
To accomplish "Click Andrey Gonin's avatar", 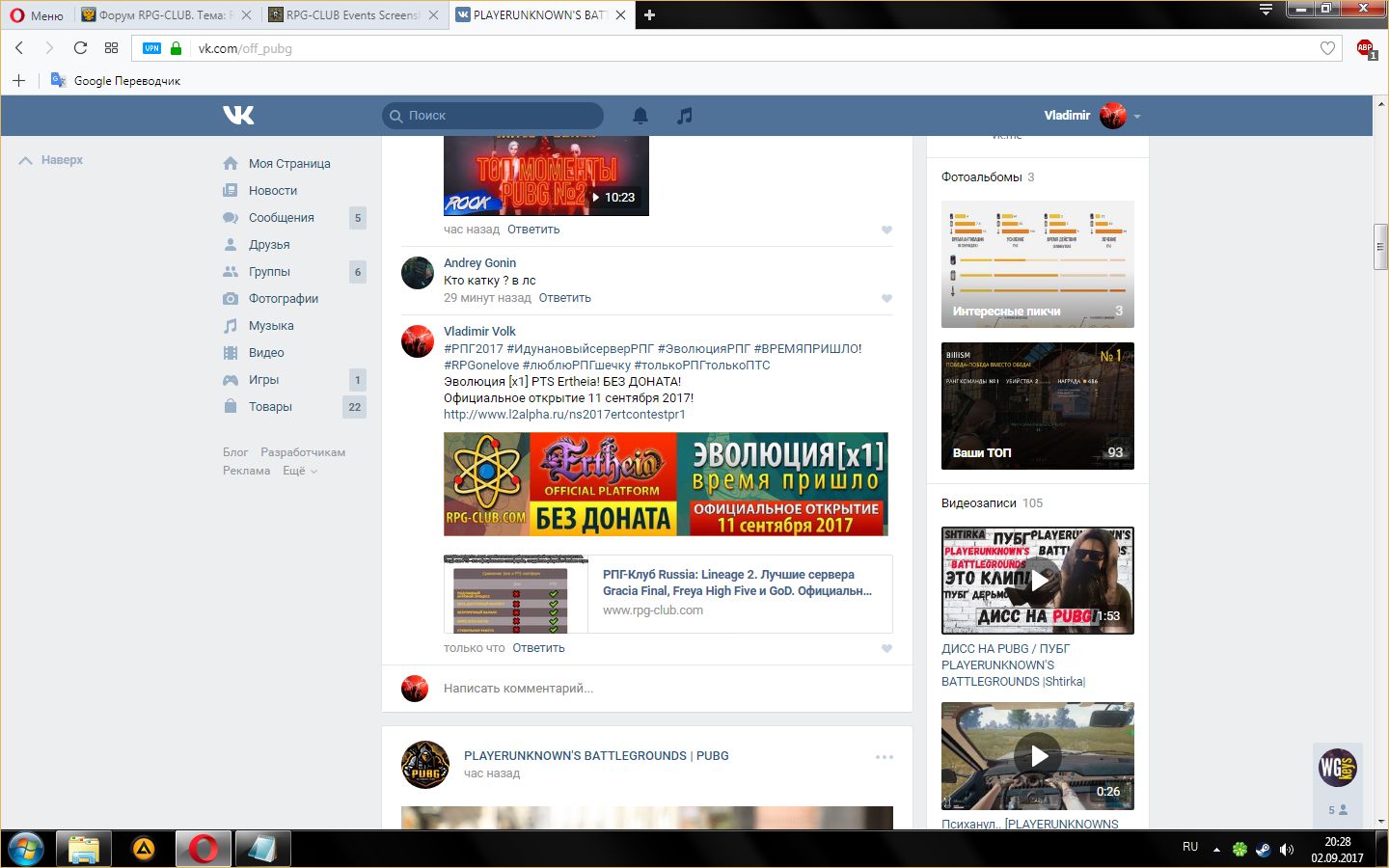I will point(418,273).
